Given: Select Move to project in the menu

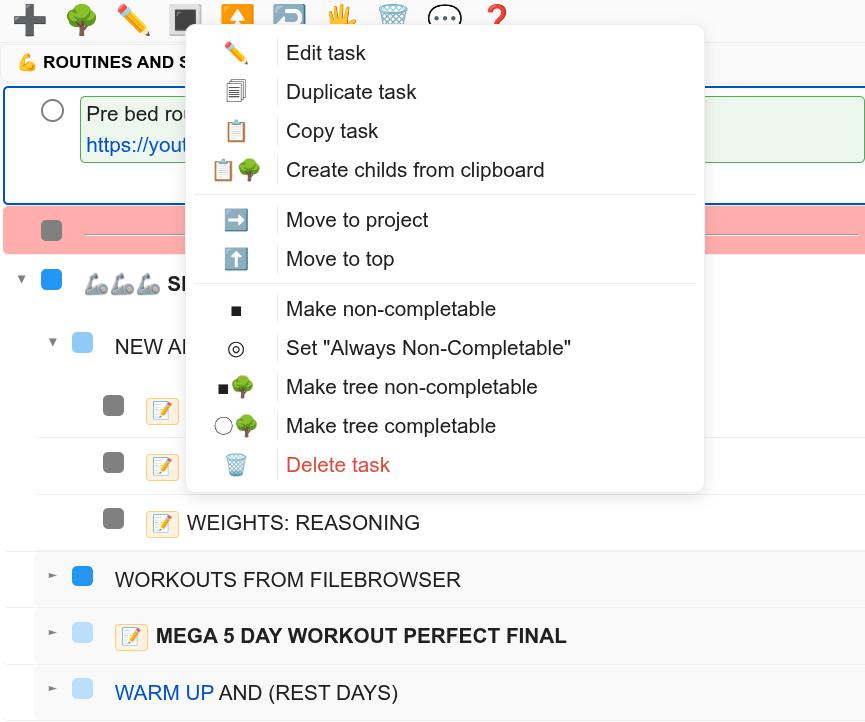Looking at the screenshot, I should 356,220.
